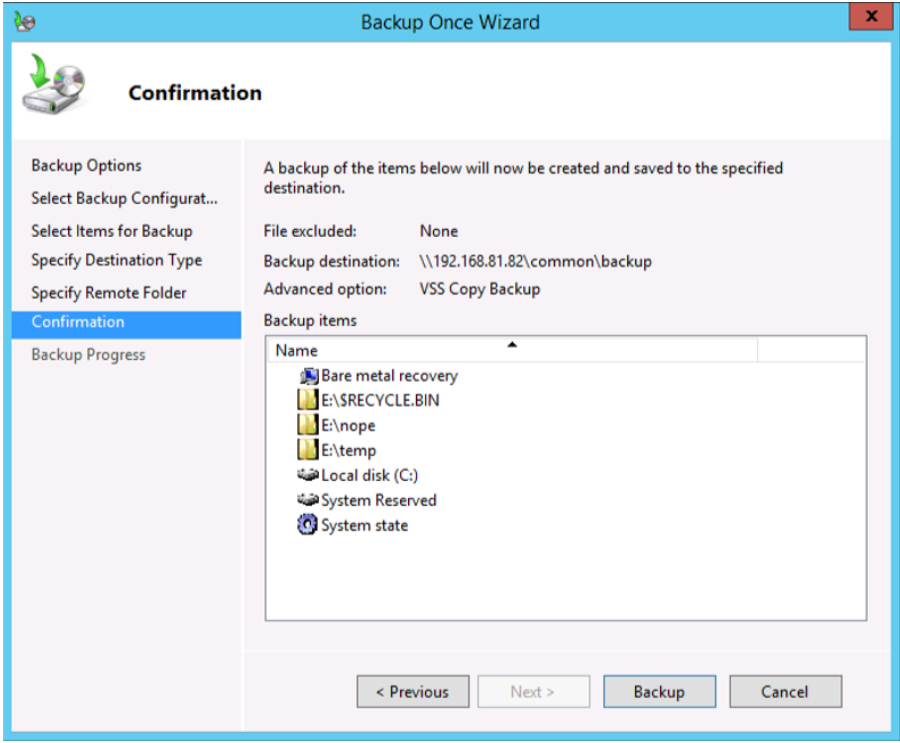Select the E:\temp item in list
The height and width of the screenshot is (743, 900).
click(x=348, y=451)
